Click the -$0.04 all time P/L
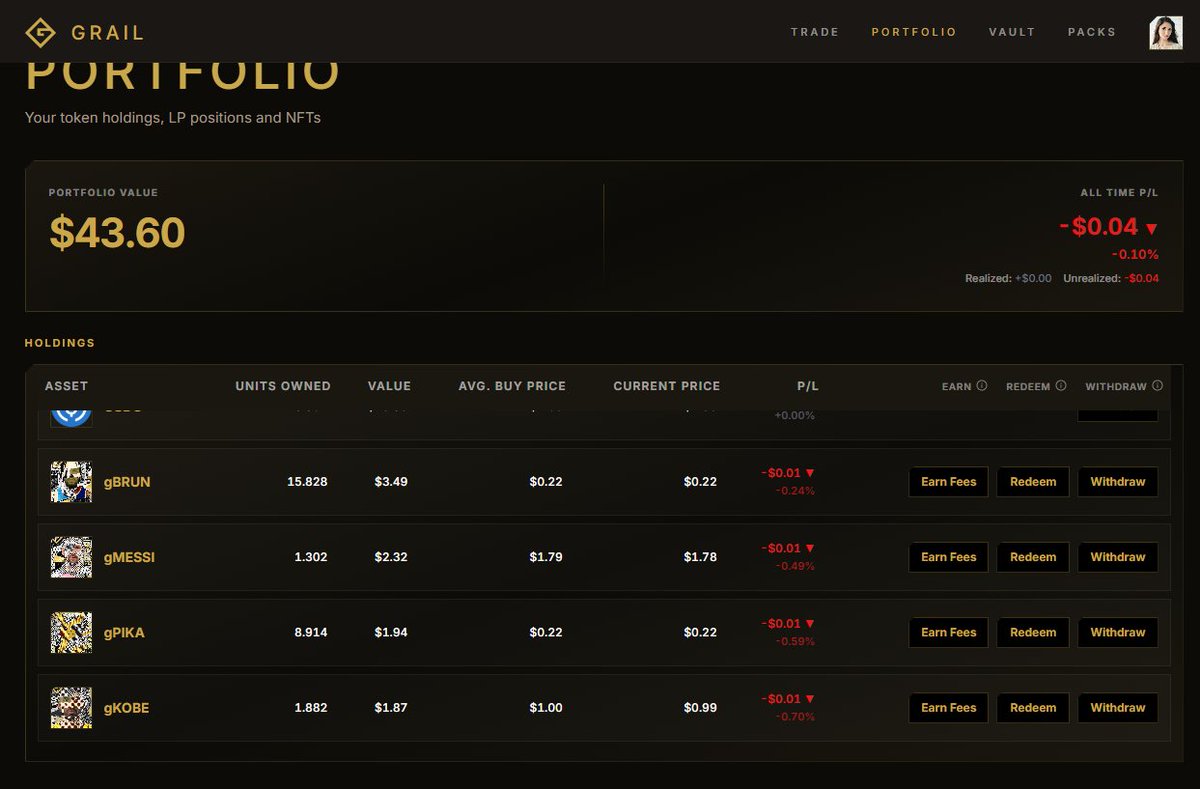The width and height of the screenshot is (1200, 789). click(1108, 227)
